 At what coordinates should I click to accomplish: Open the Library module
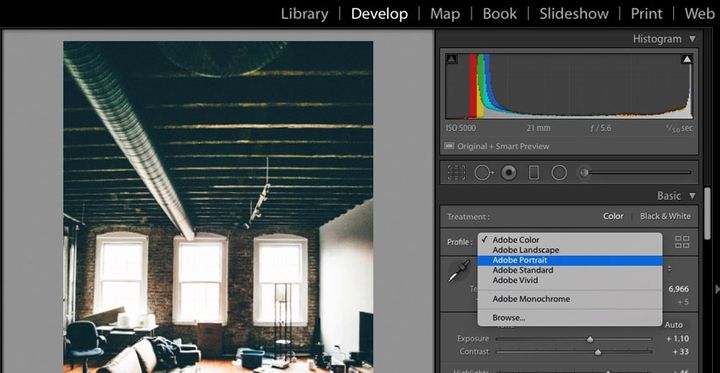click(304, 14)
